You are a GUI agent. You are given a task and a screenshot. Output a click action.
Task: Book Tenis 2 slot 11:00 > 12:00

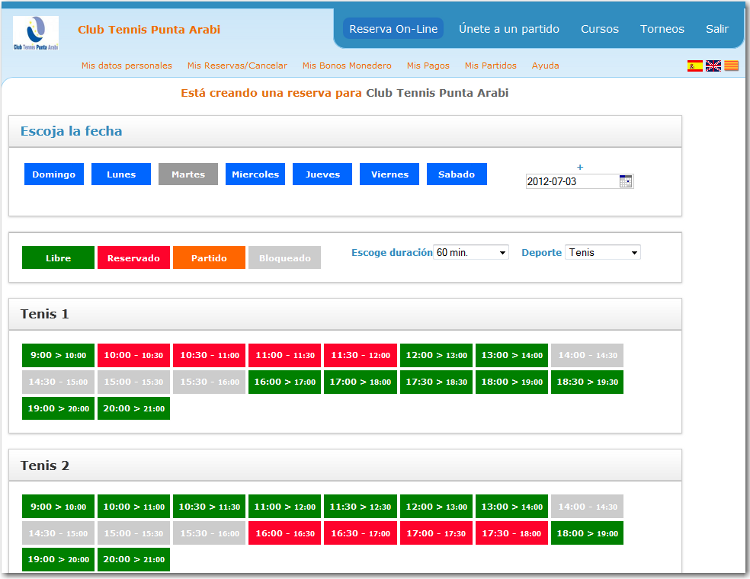pyautogui.click(x=285, y=506)
